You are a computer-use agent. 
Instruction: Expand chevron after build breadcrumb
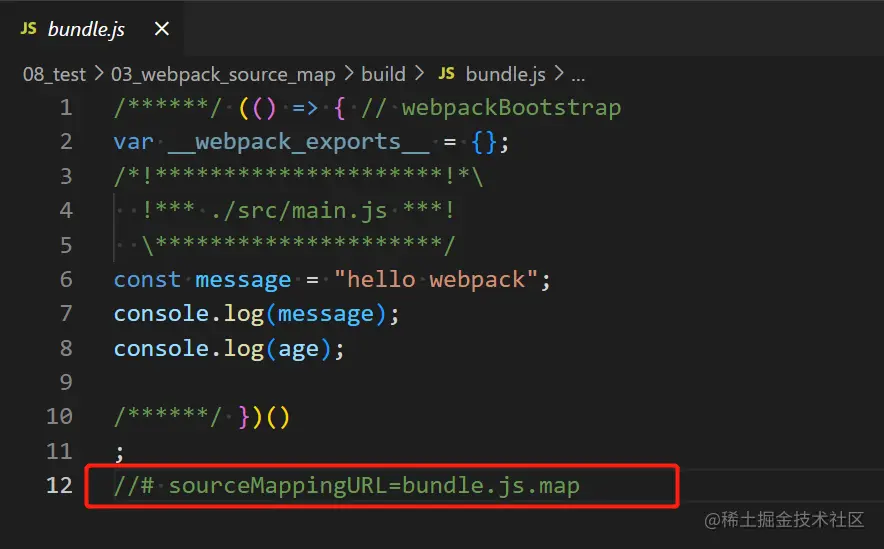tap(419, 73)
